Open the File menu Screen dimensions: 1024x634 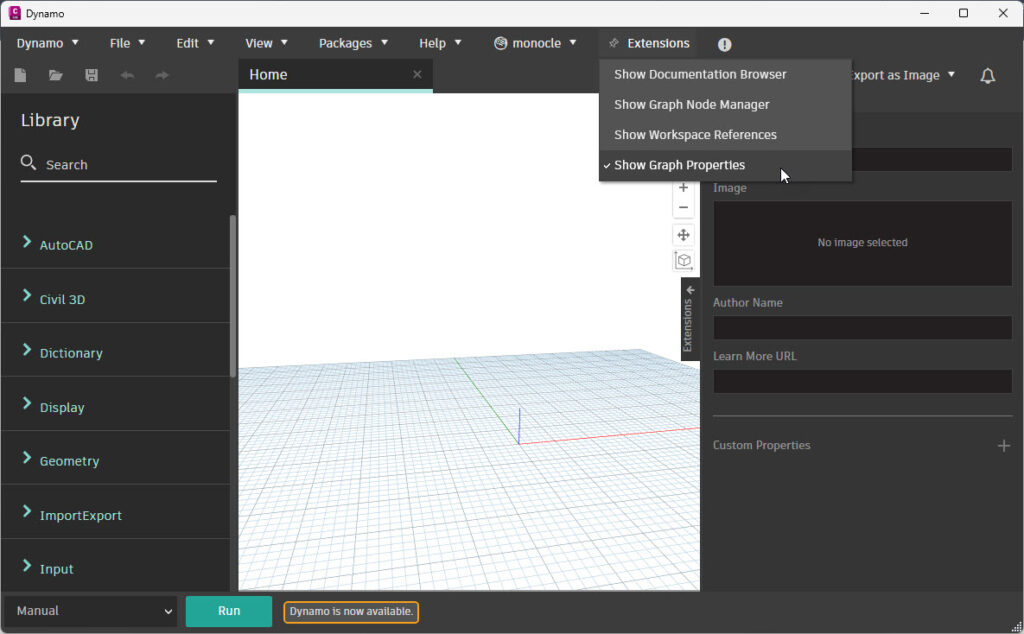pyautogui.click(x=127, y=43)
